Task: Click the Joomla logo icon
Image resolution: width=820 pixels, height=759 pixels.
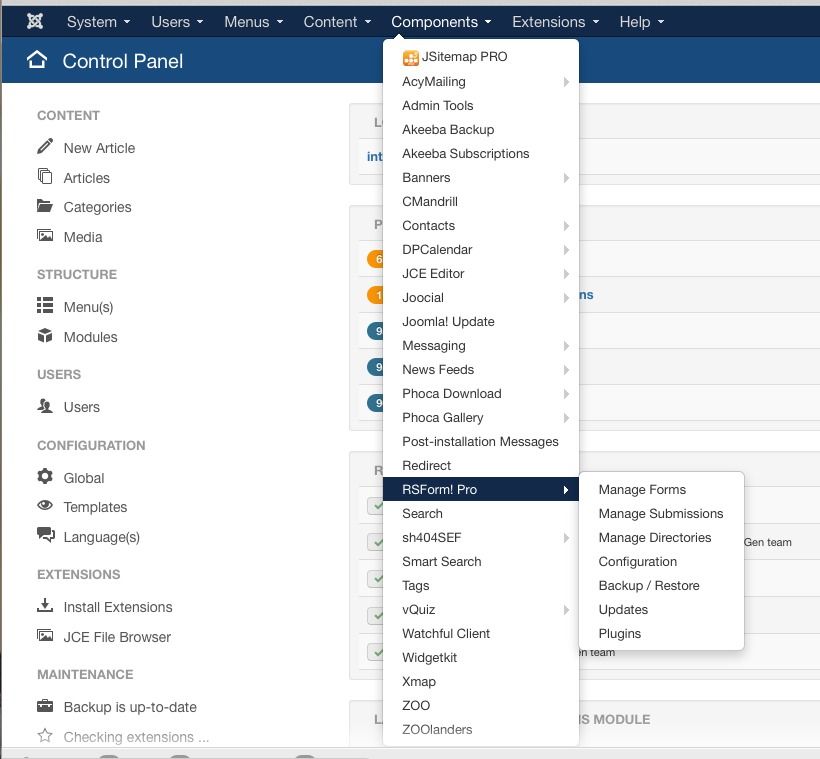Action: point(36,21)
